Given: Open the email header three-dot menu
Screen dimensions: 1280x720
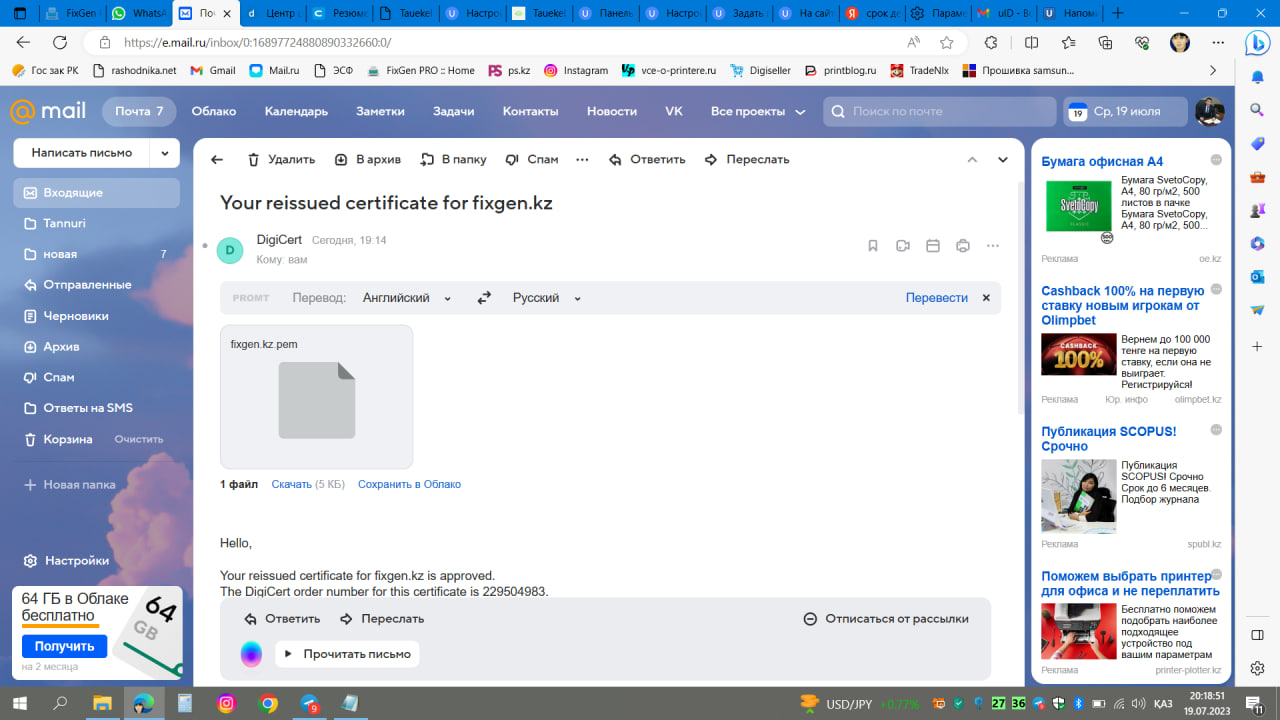Looking at the screenshot, I should pos(993,246).
